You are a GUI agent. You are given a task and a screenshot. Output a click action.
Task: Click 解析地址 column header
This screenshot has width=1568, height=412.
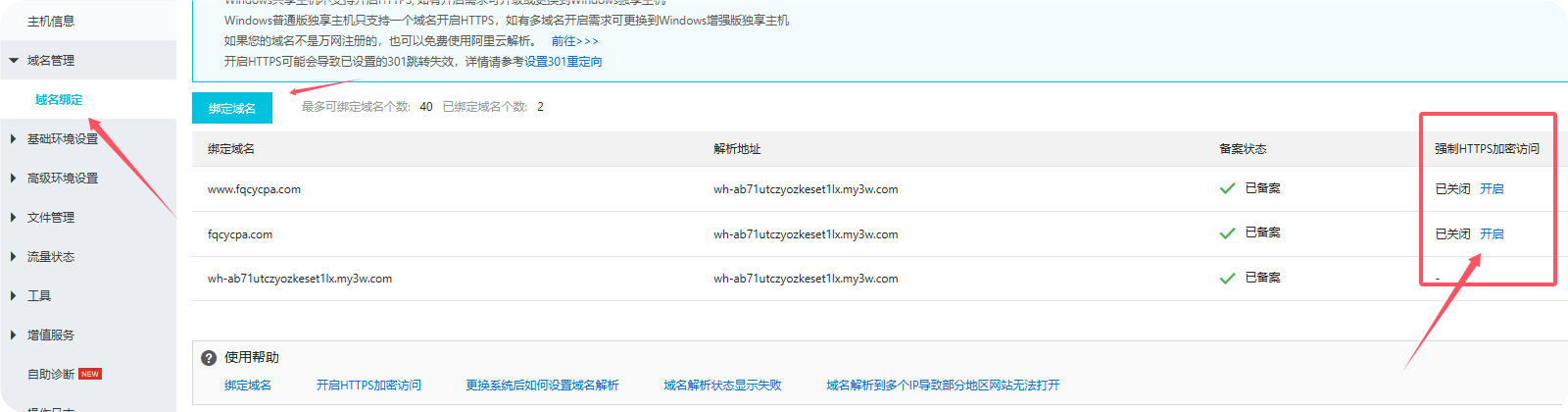(x=737, y=149)
